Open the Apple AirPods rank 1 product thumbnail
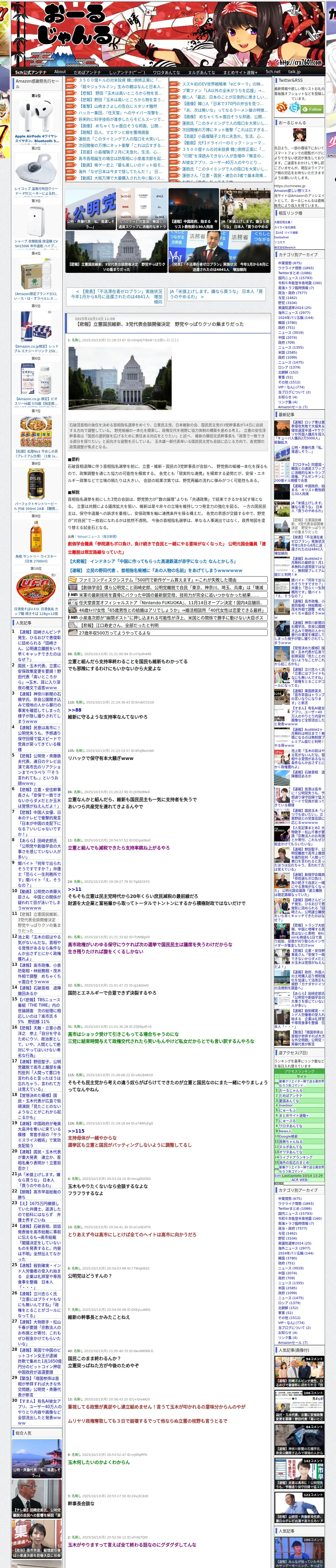Image resolution: width=336 pixels, height=1568 pixels. click(x=36, y=116)
